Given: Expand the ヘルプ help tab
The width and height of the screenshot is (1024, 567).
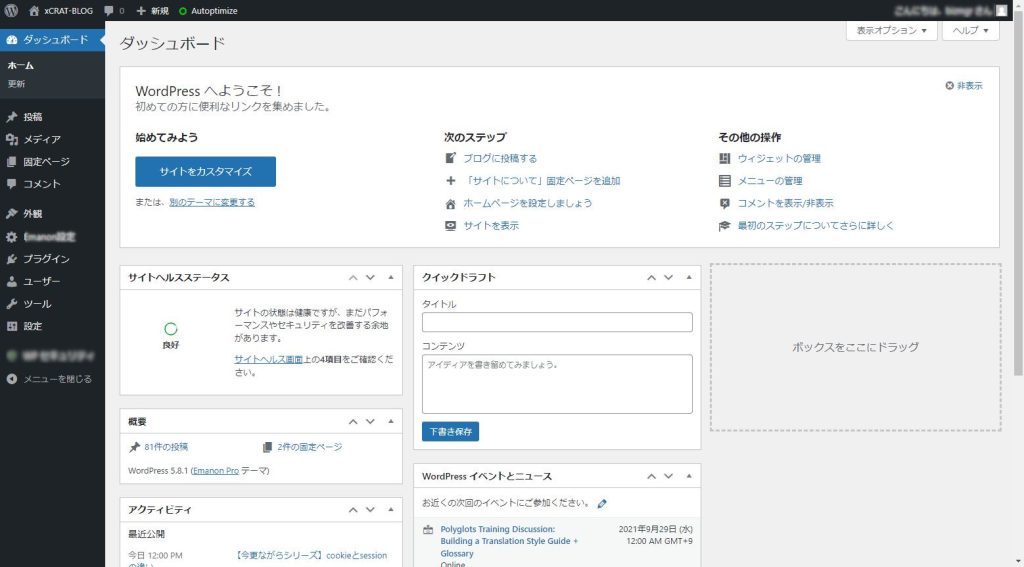Looking at the screenshot, I should coord(970,30).
